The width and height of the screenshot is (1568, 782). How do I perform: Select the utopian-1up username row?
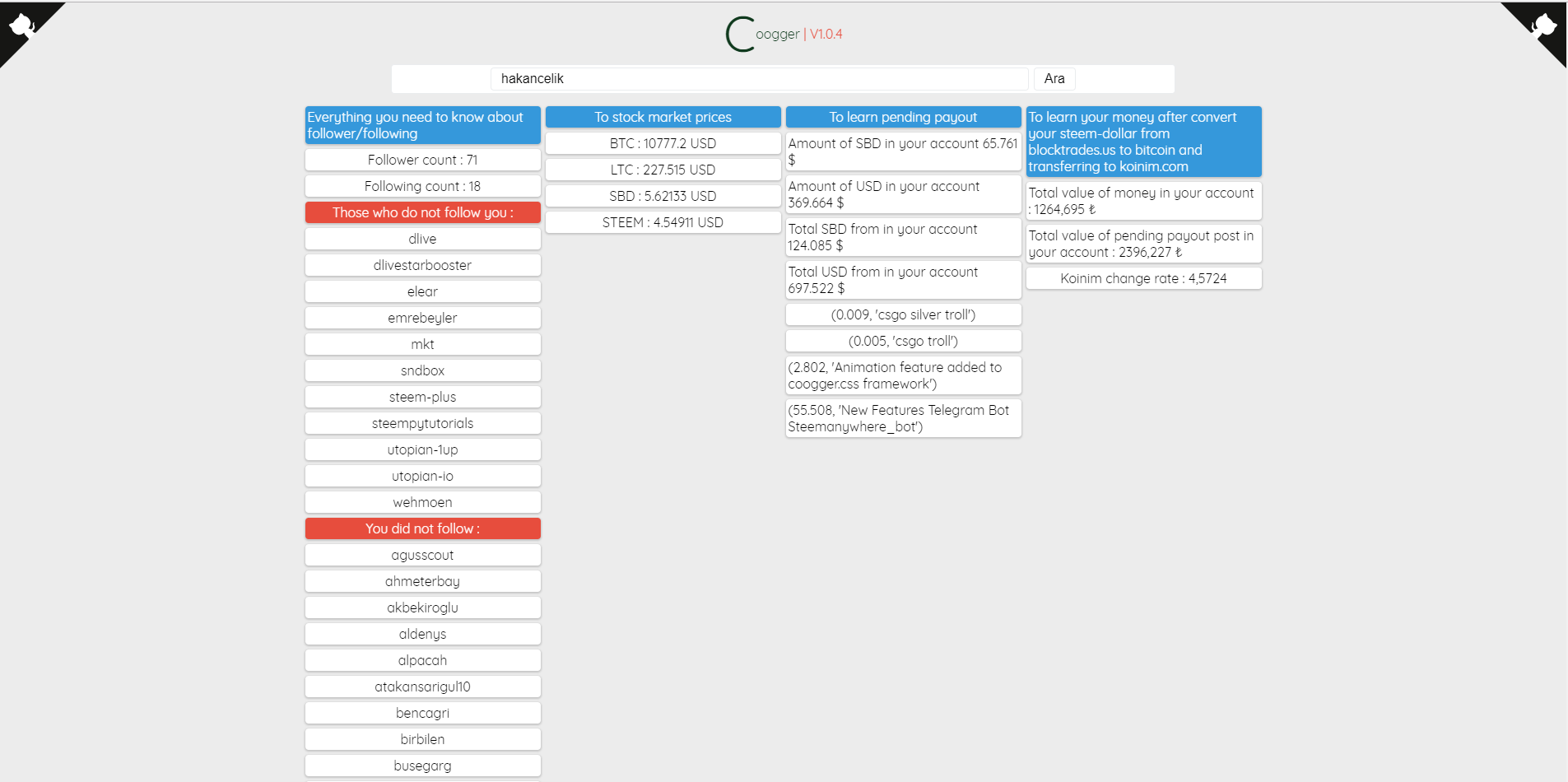[x=423, y=449]
